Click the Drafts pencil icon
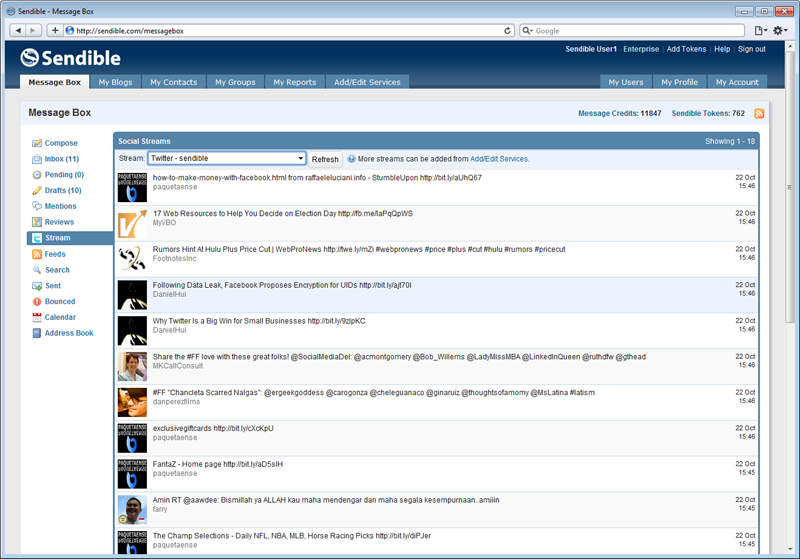Image resolution: width=800 pixels, height=559 pixels. pyautogui.click(x=37, y=191)
